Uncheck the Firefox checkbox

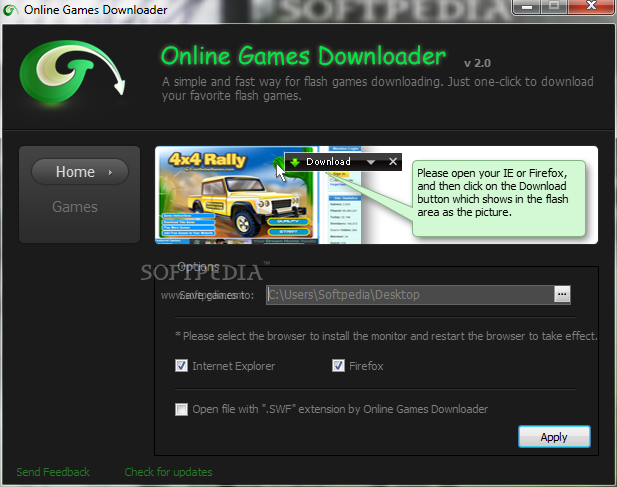(338, 366)
